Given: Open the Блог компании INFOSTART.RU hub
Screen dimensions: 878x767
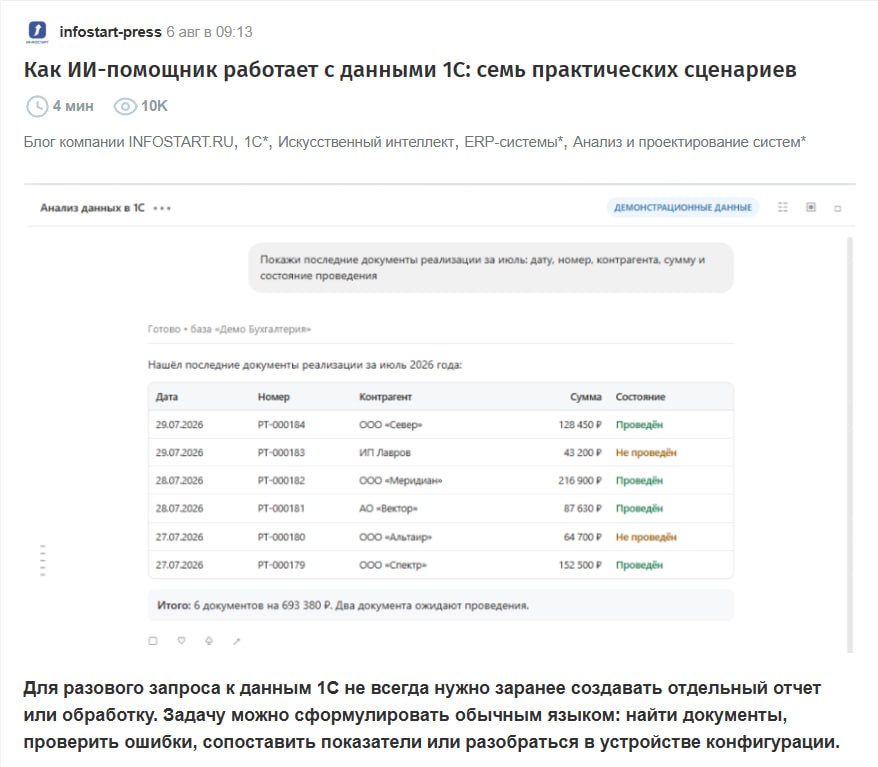Looking at the screenshot, I should pyautogui.click(x=128, y=142).
